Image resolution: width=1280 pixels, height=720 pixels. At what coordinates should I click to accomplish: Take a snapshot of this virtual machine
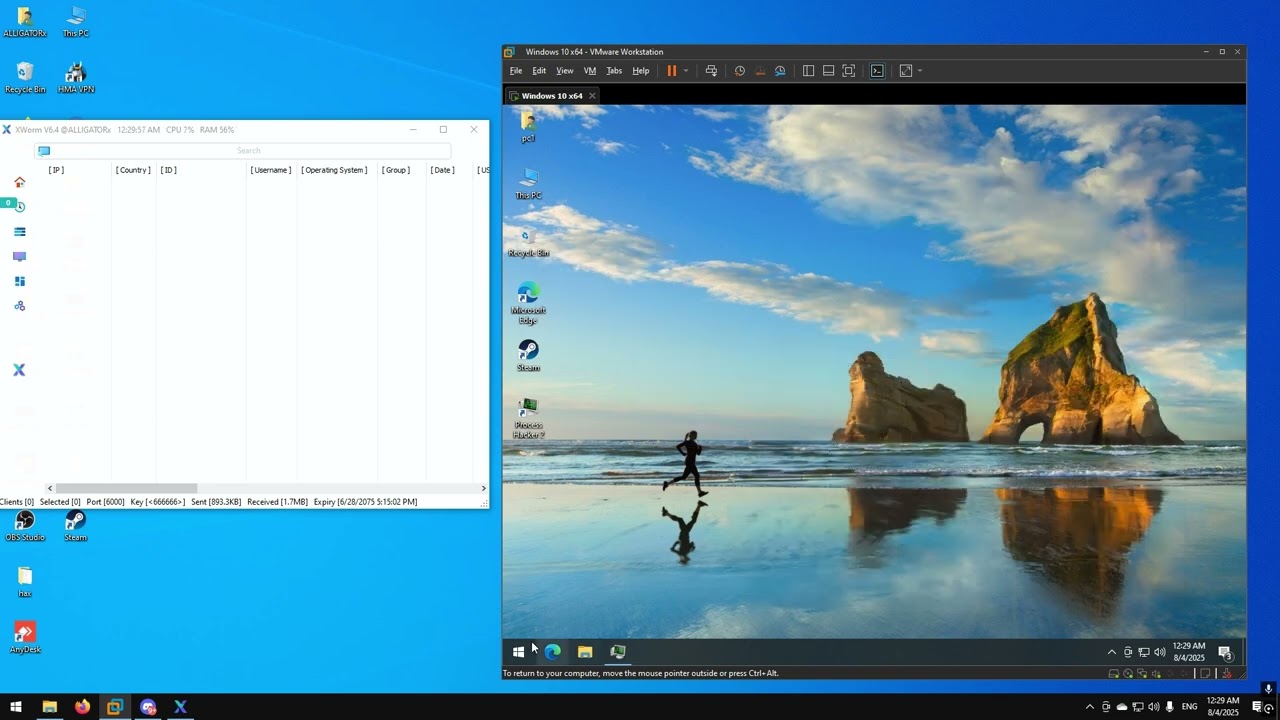tap(740, 71)
